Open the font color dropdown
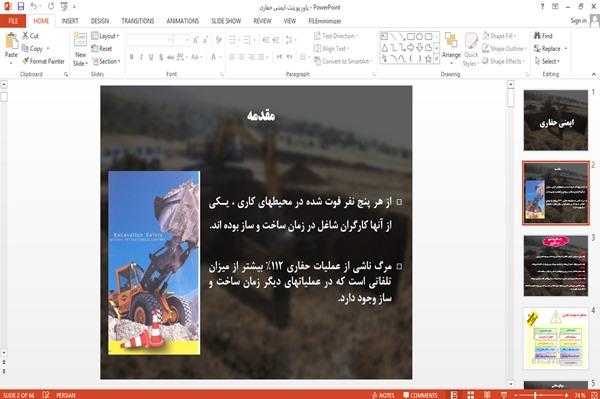 pyautogui.click(x=220, y=57)
